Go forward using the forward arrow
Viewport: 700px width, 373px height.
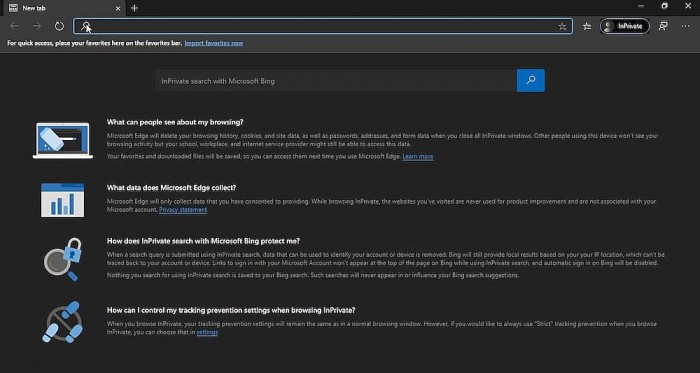[37, 26]
